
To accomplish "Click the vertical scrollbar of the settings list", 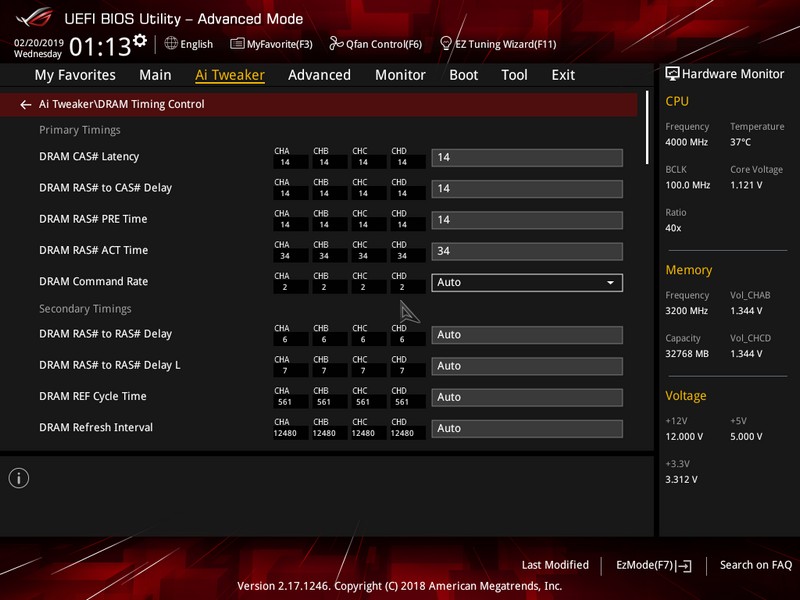I will (648, 130).
